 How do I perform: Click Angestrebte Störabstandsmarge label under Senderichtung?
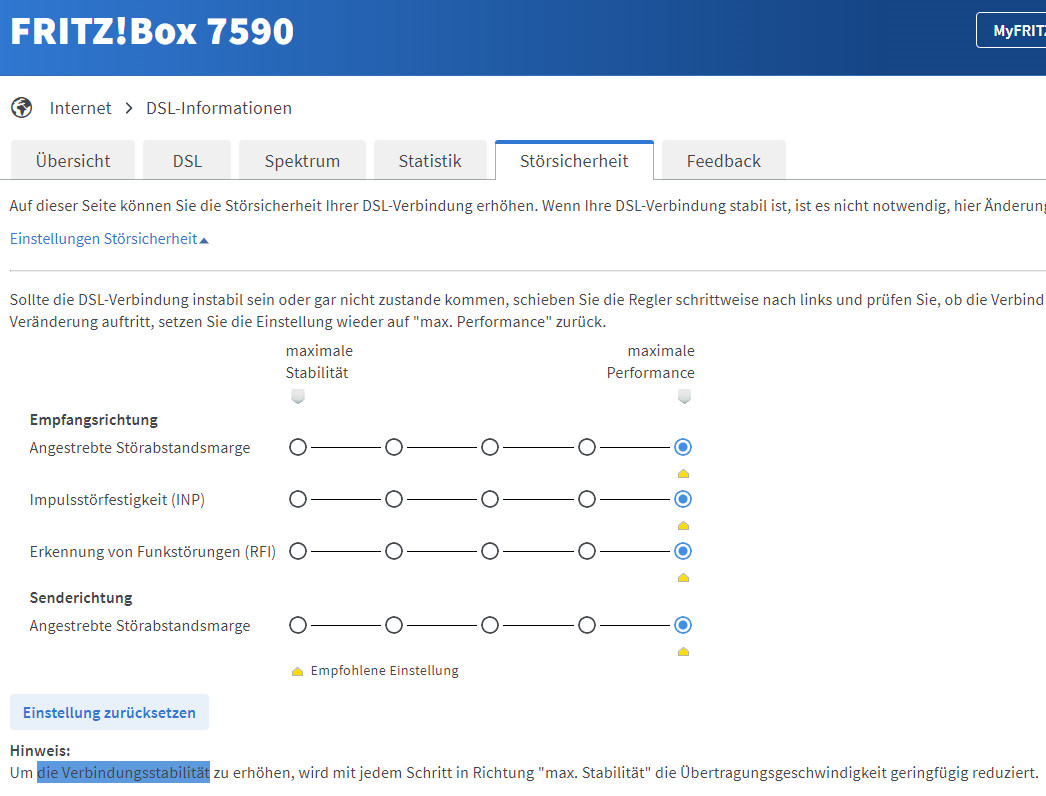pos(140,626)
